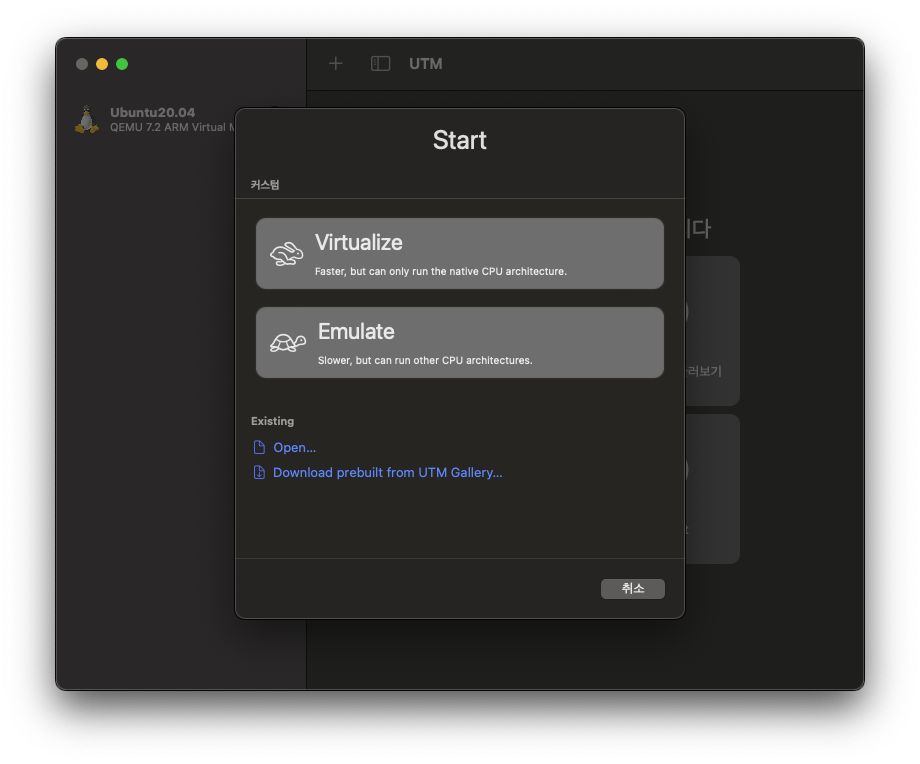The width and height of the screenshot is (920, 764).
Task: Click text 'Faster, but can only run the native CPU architecture.'
Action: [x=441, y=272]
